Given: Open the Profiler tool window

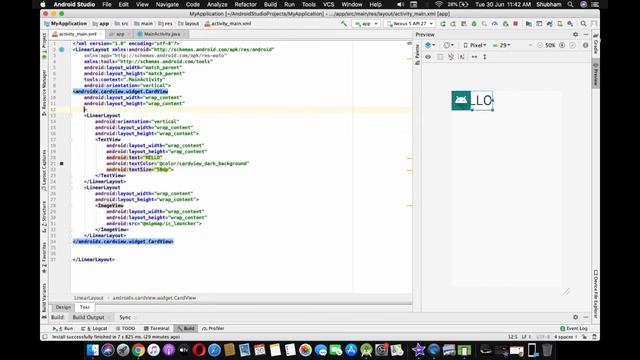Looking at the screenshot, I should pos(213,328).
